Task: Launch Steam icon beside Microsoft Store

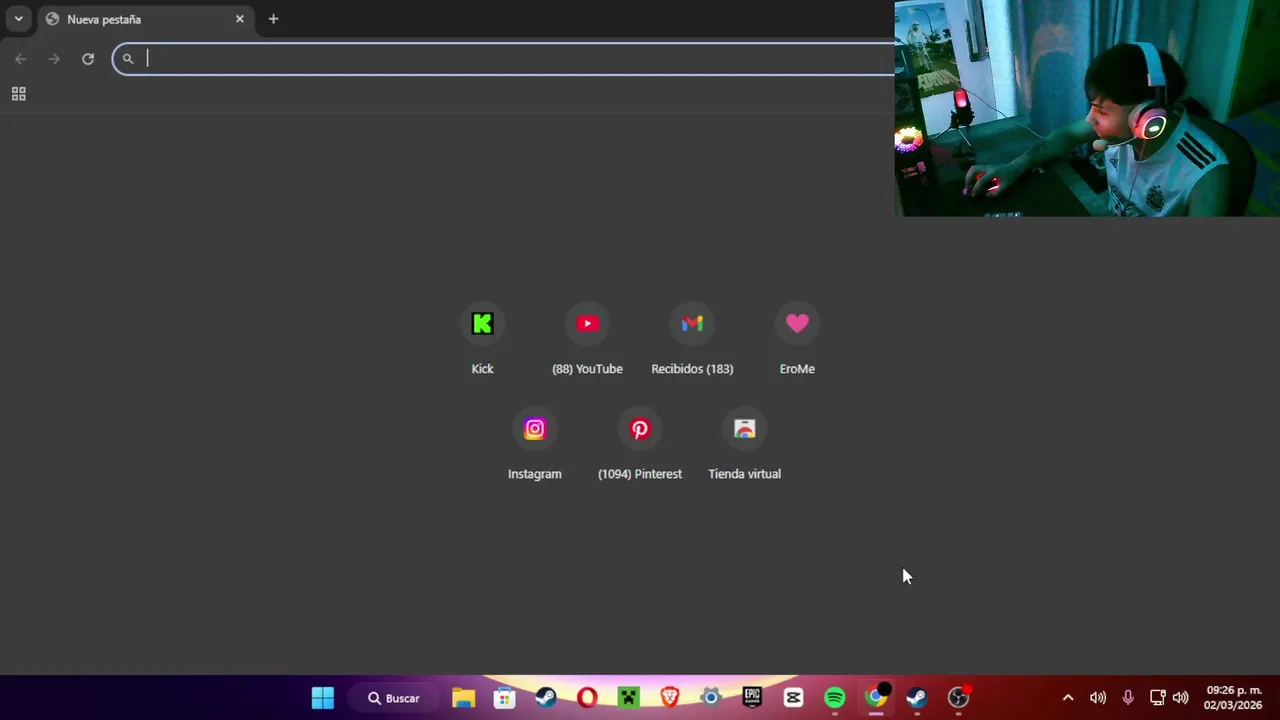Action: [x=546, y=698]
